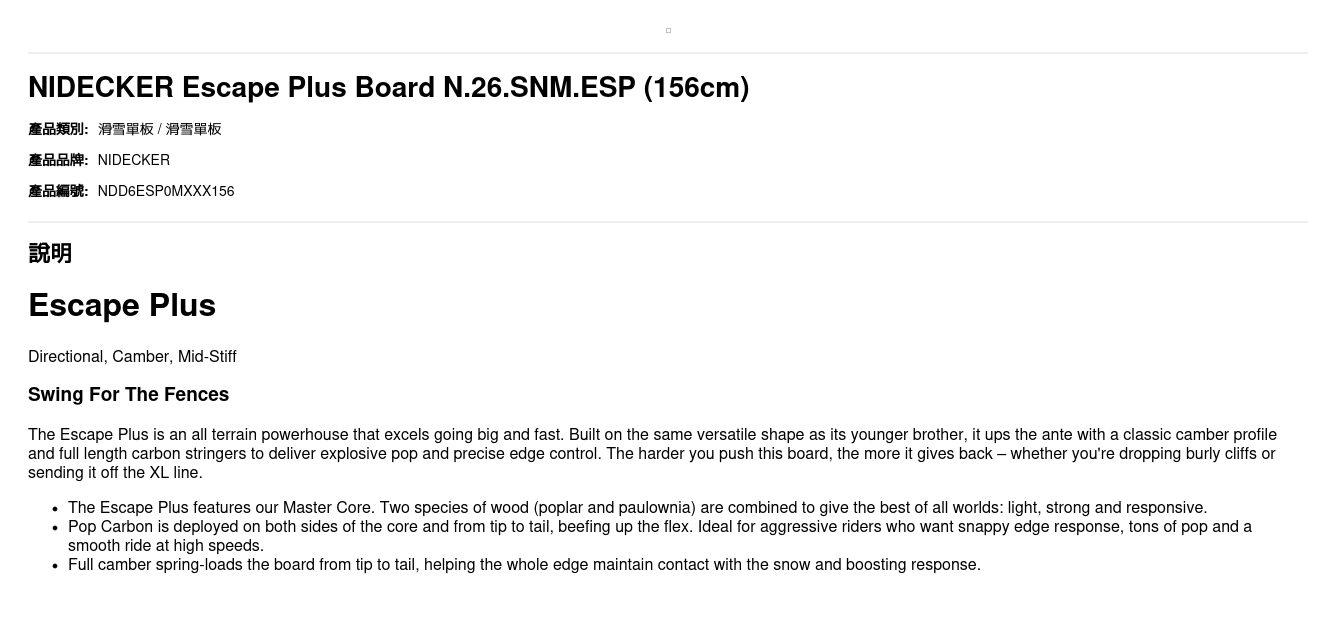Click the 說明 section heading
The height and width of the screenshot is (620, 1328).
click(x=50, y=253)
